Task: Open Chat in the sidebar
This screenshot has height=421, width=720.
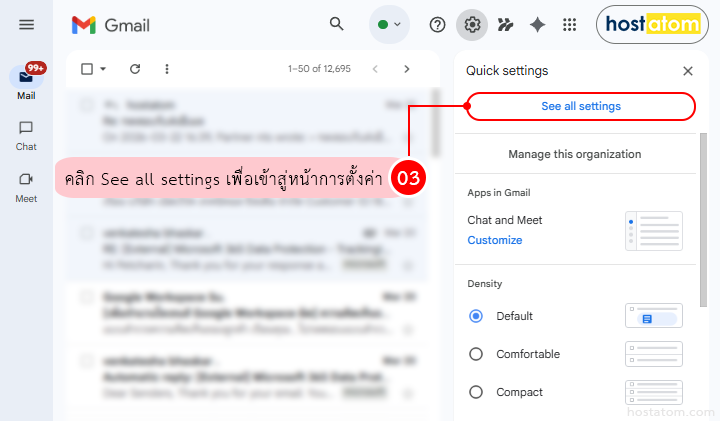Action: point(26,136)
